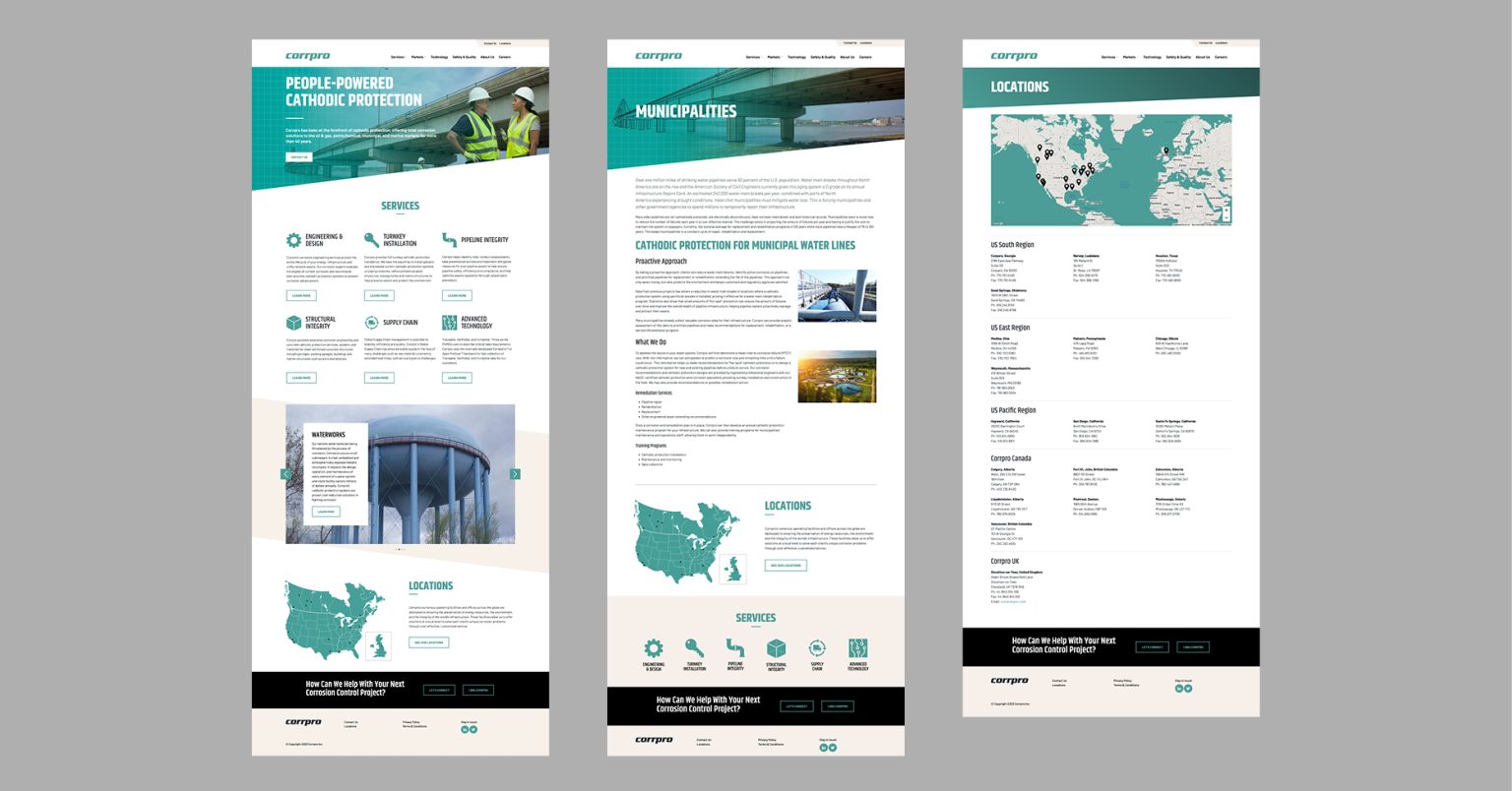Click the Structural Integrity cube icon
Image resolution: width=1512 pixels, height=791 pixels.
(291, 321)
